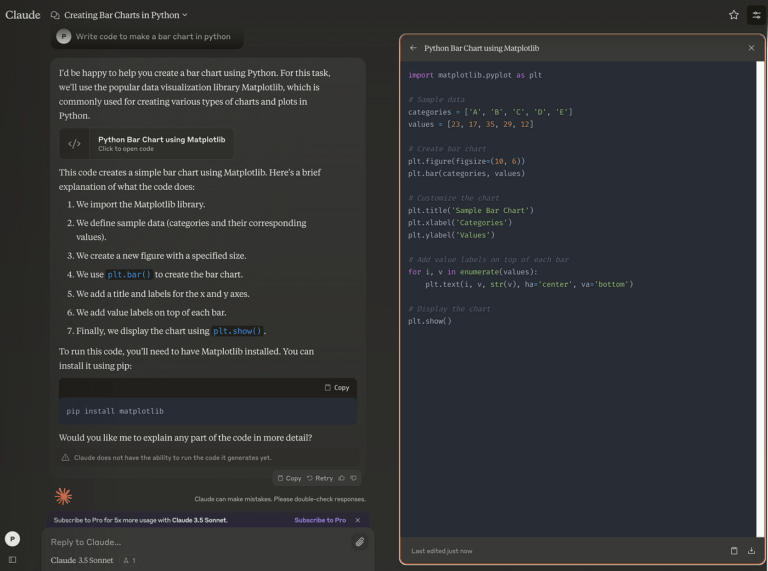This screenshot has height=571, width=768.
Task: Open the Python Bar Chart code artifact card
Action: [x=146, y=143]
